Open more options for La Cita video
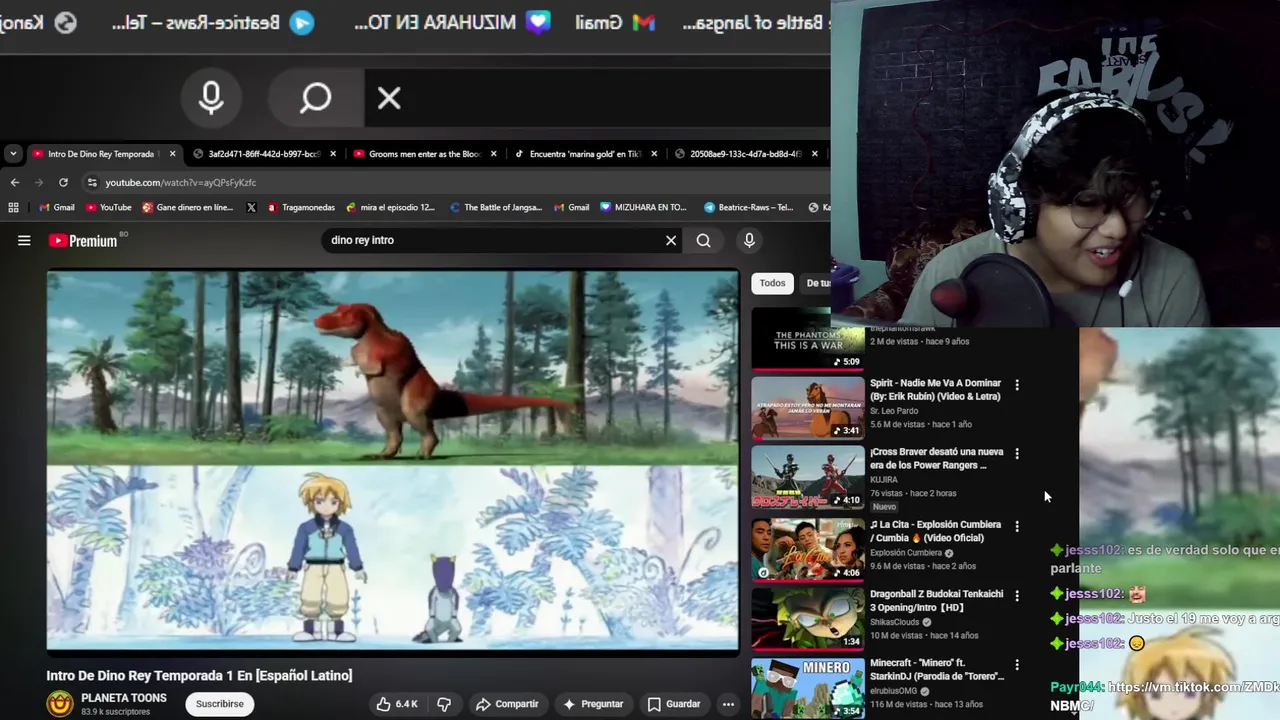The image size is (1280, 720). tap(1017, 526)
